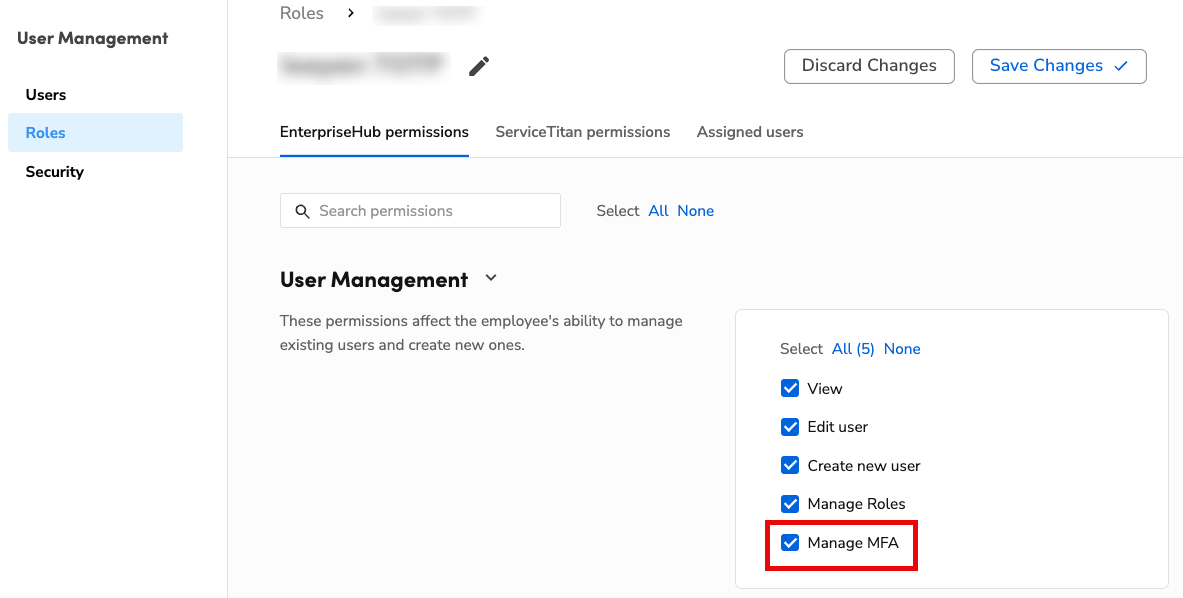Click the Roles breadcrumb link

tap(302, 13)
